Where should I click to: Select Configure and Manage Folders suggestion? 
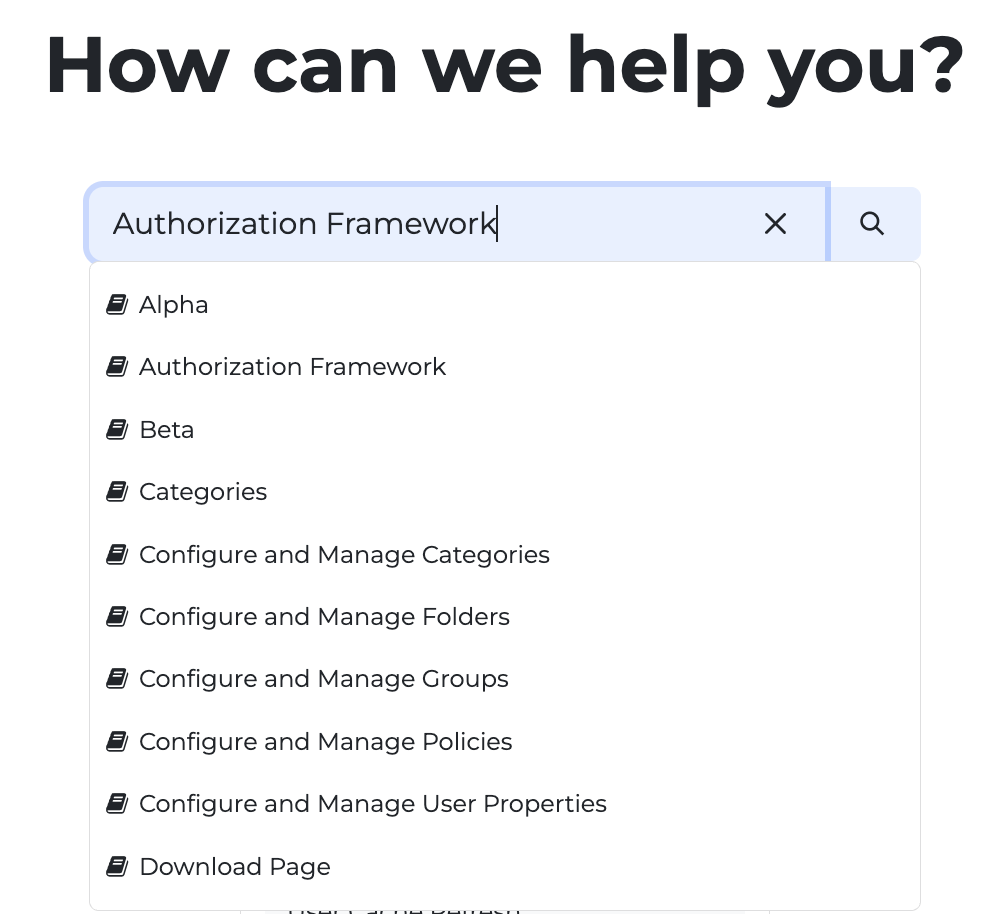tap(324, 617)
